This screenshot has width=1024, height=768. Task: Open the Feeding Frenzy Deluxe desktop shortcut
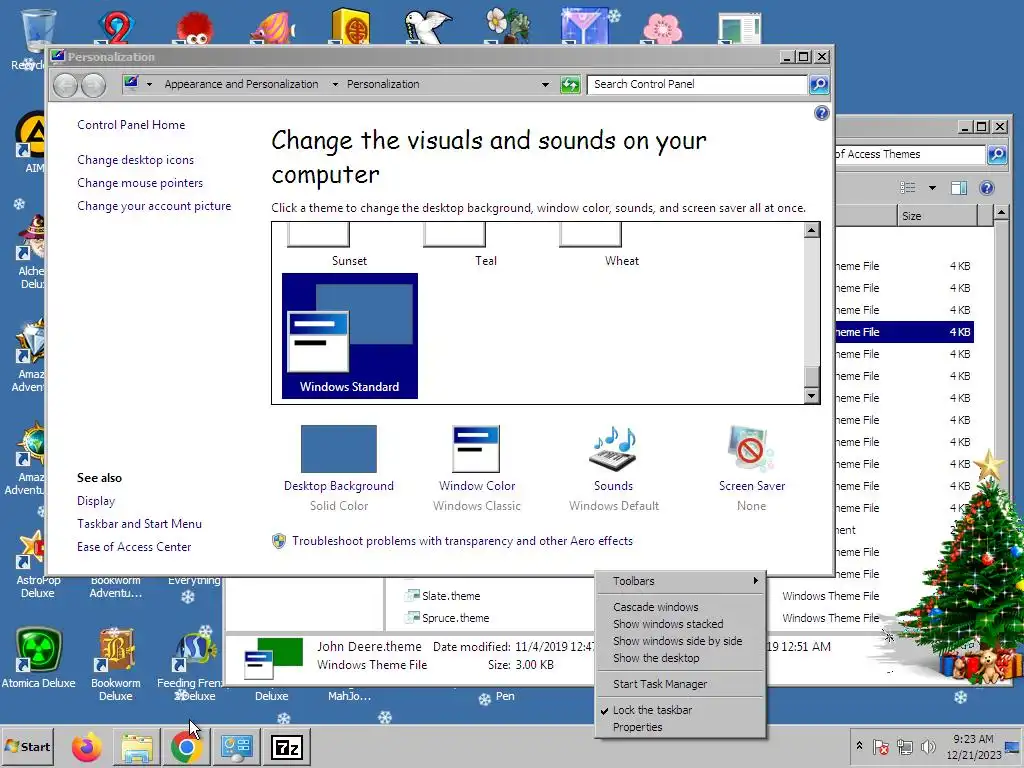pos(191,665)
